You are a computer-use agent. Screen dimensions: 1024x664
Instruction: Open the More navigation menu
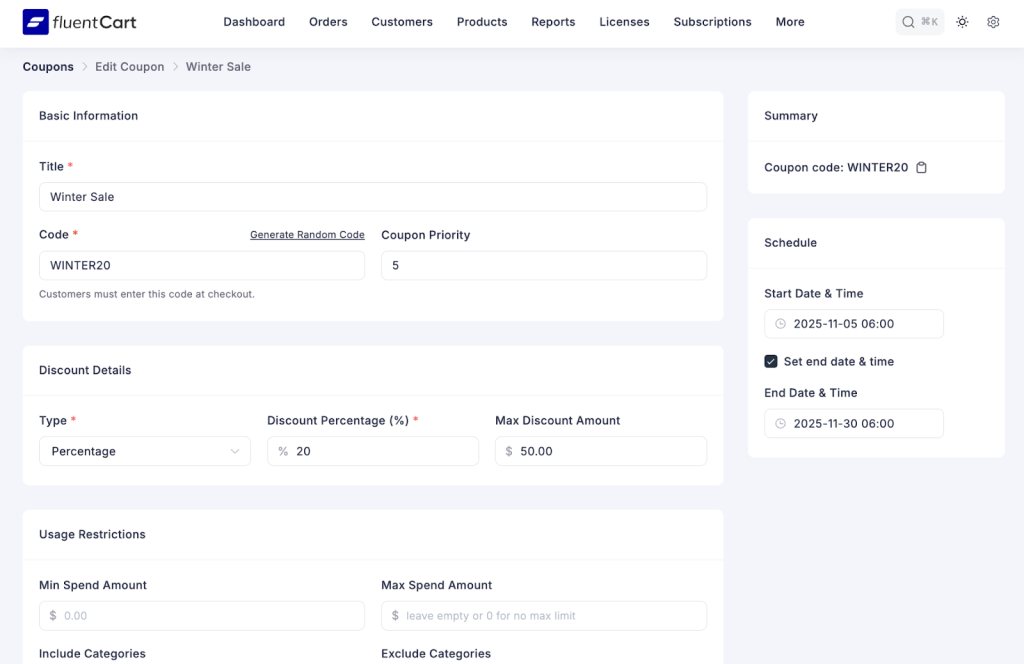[x=789, y=21]
